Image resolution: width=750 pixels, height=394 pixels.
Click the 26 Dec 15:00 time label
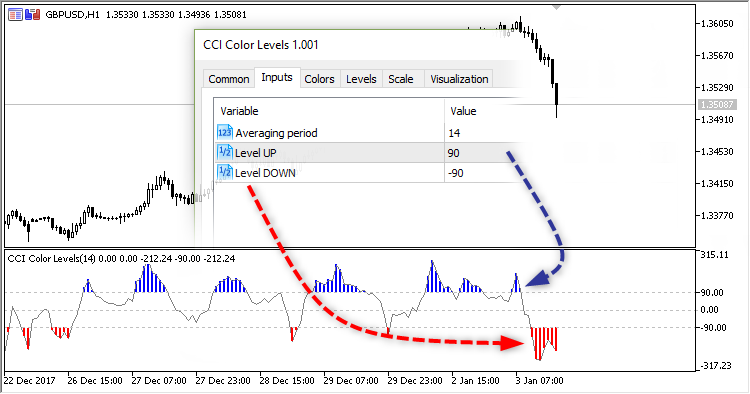coord(95,381)
